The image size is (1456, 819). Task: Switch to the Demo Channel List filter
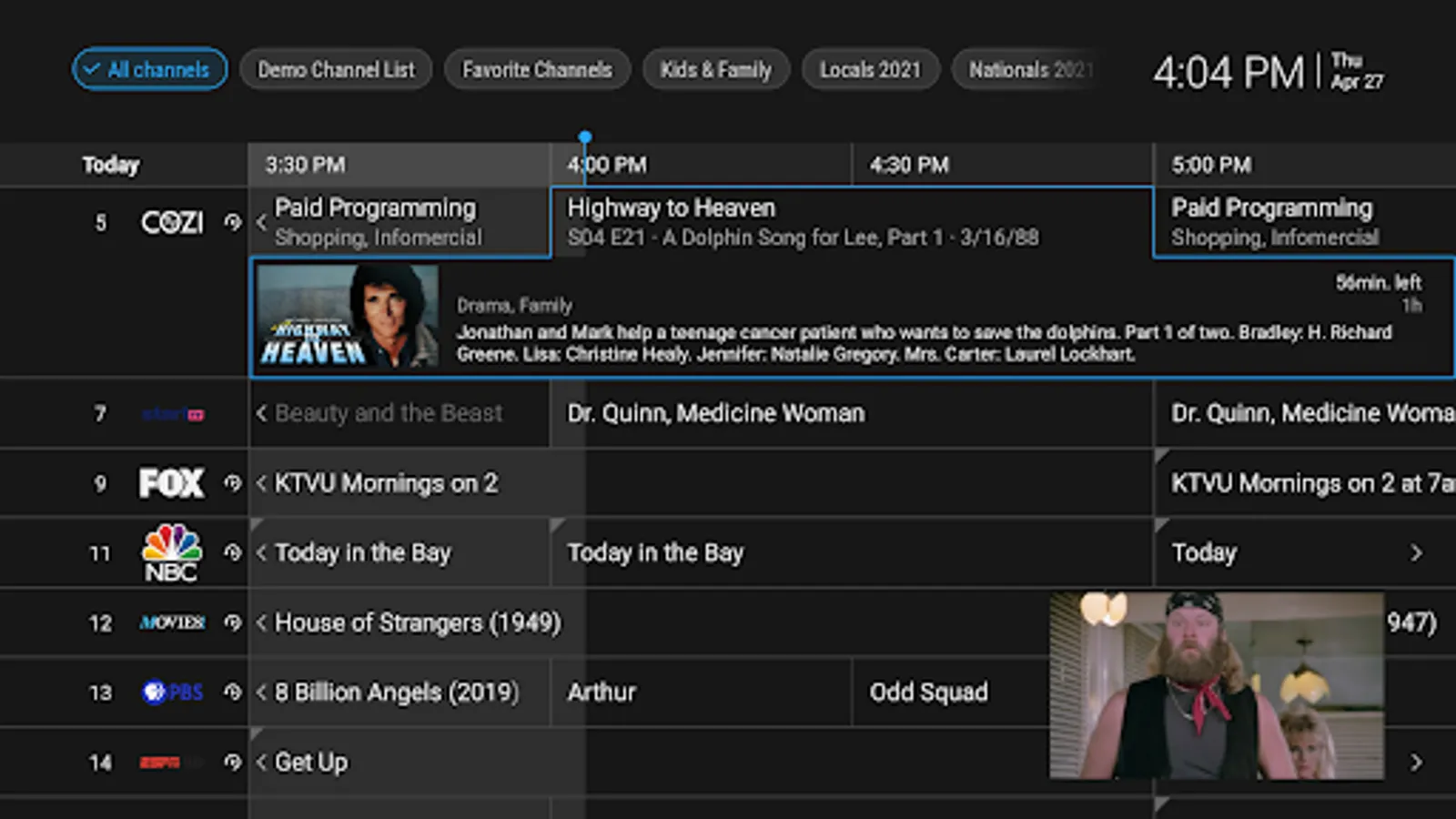336,69
